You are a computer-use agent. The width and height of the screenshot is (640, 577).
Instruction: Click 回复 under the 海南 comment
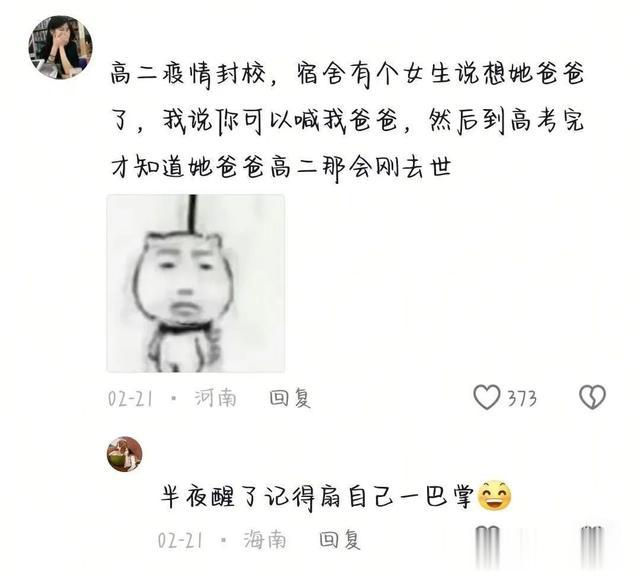point(340,540)
